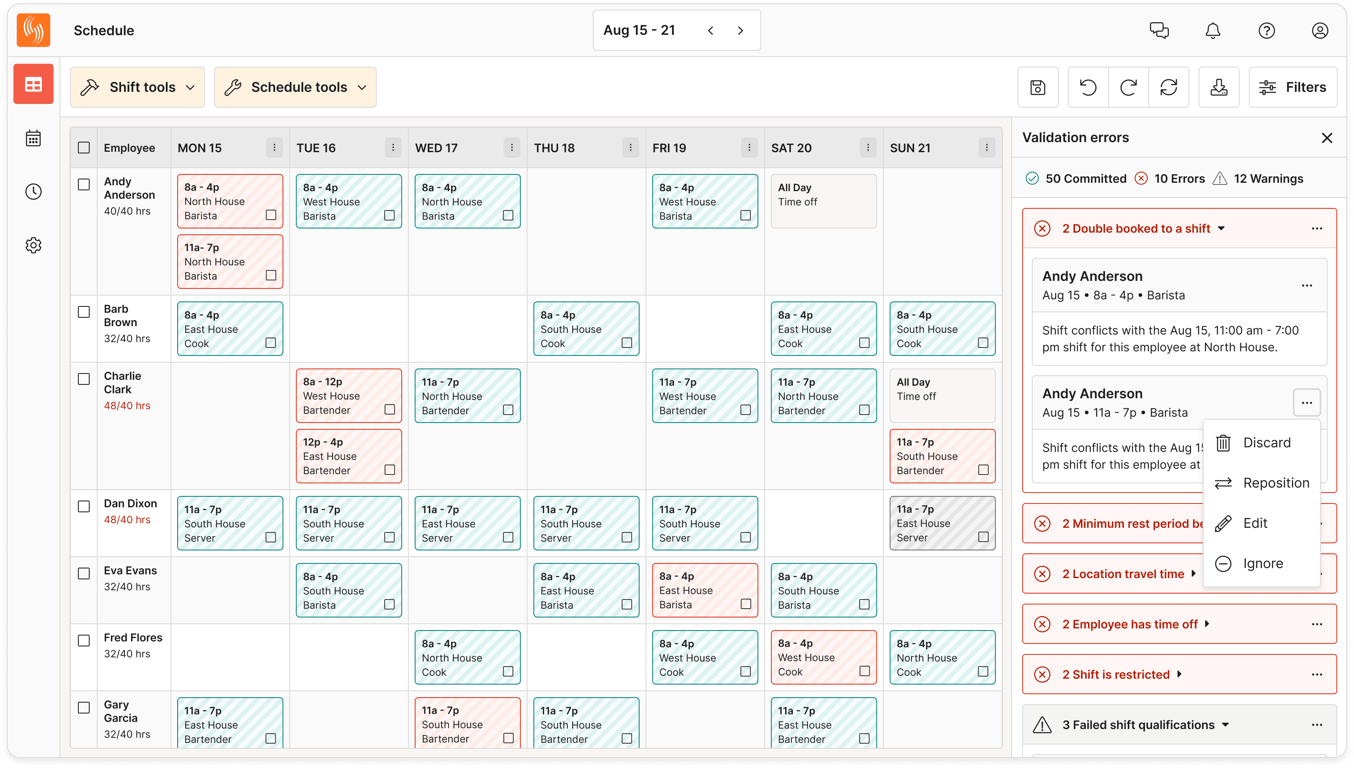Click the undo icon
1354x768 pixels.
coord(1088,88)
